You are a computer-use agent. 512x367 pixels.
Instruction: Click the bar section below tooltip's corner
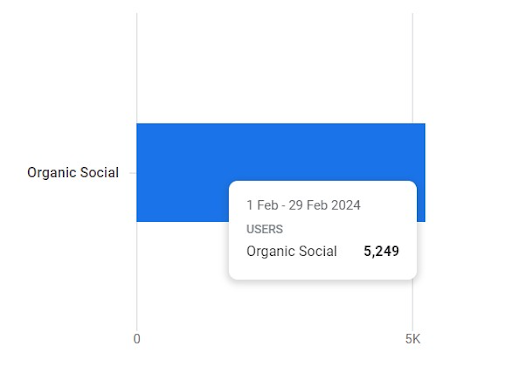pyautogui.click(x=421, y=203)
